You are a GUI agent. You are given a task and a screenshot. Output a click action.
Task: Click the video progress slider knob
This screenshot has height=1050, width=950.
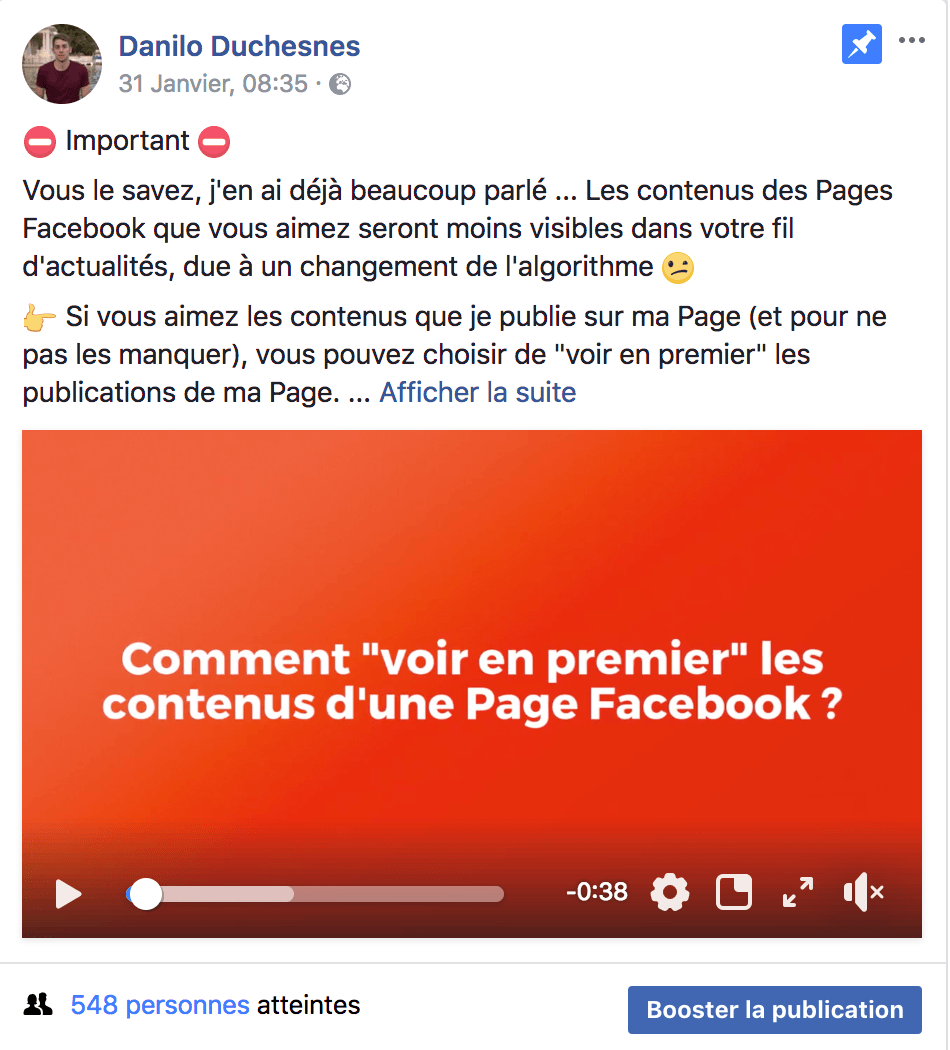click(145, 894)
